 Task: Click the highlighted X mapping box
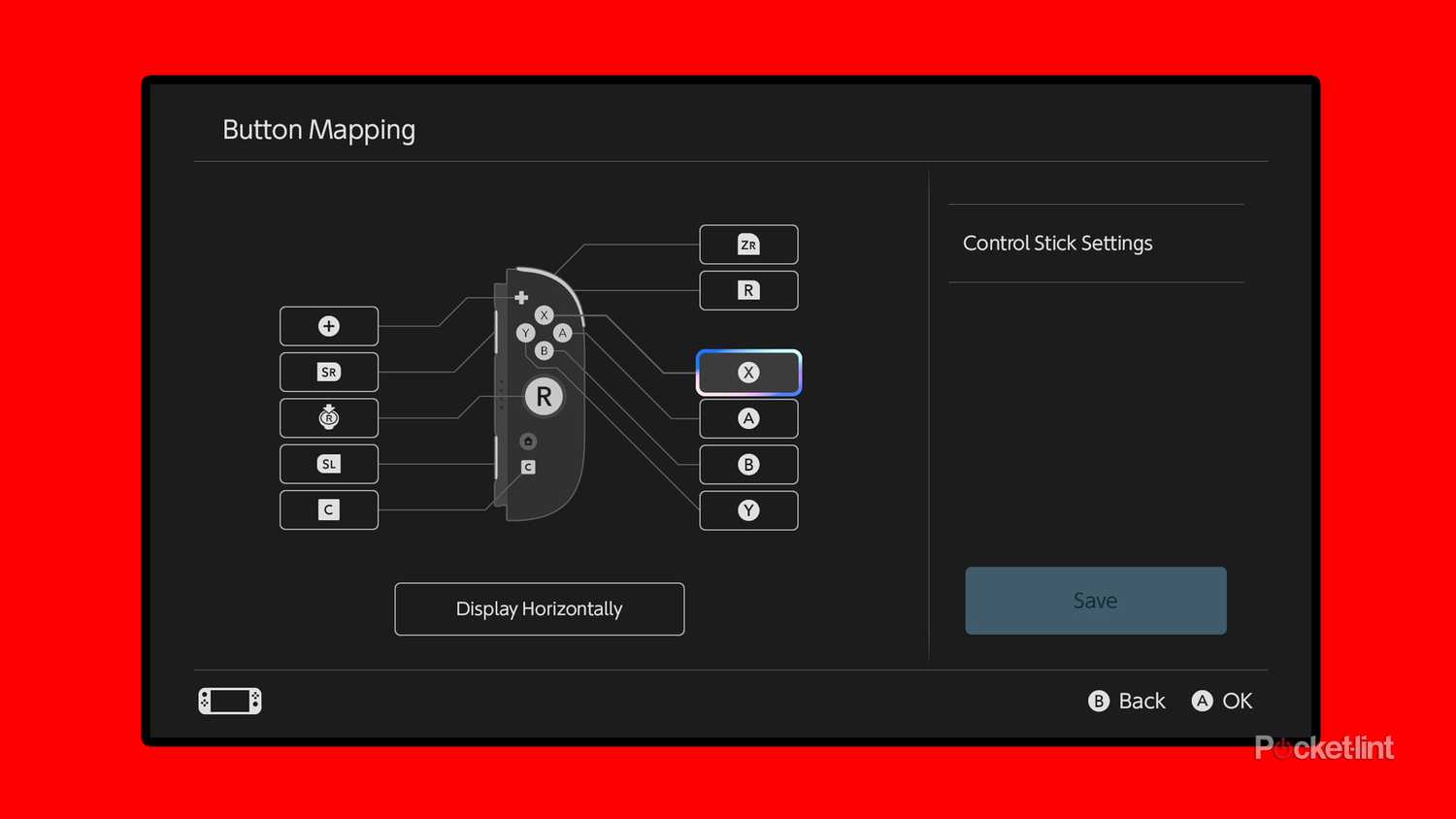[747, 372]
